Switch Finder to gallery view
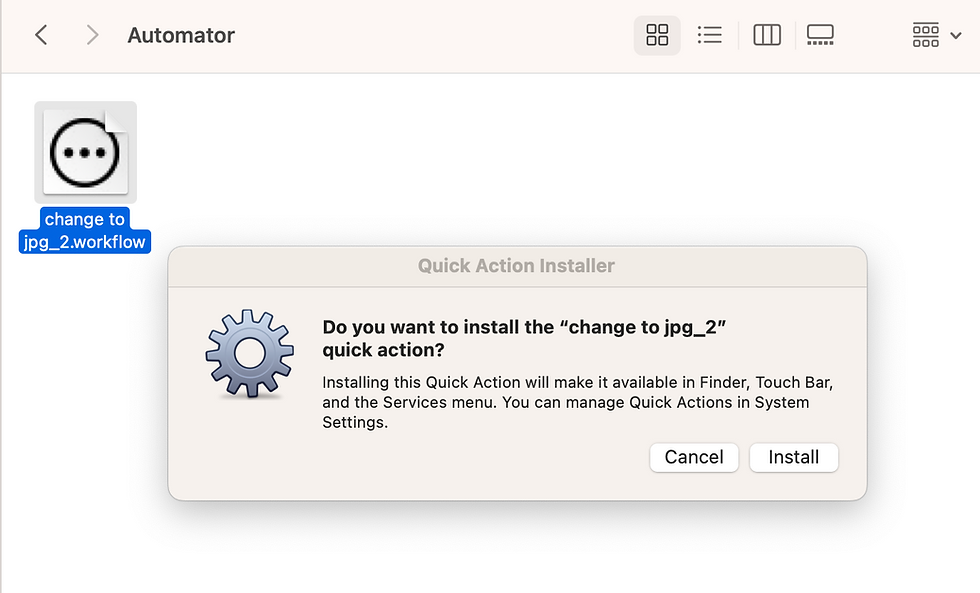The width and height of the screenshot is (980, 593). point(820,35)
